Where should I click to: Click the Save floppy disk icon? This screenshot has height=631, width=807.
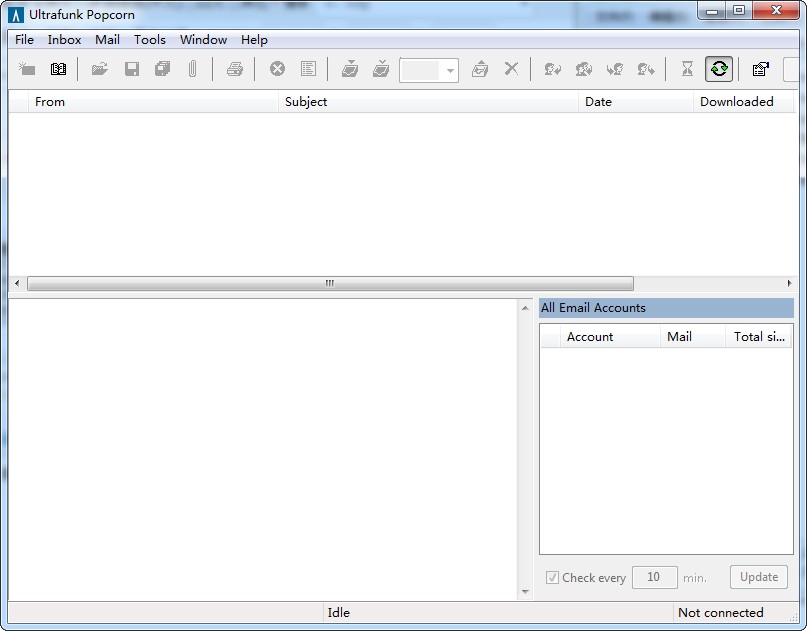132,68
